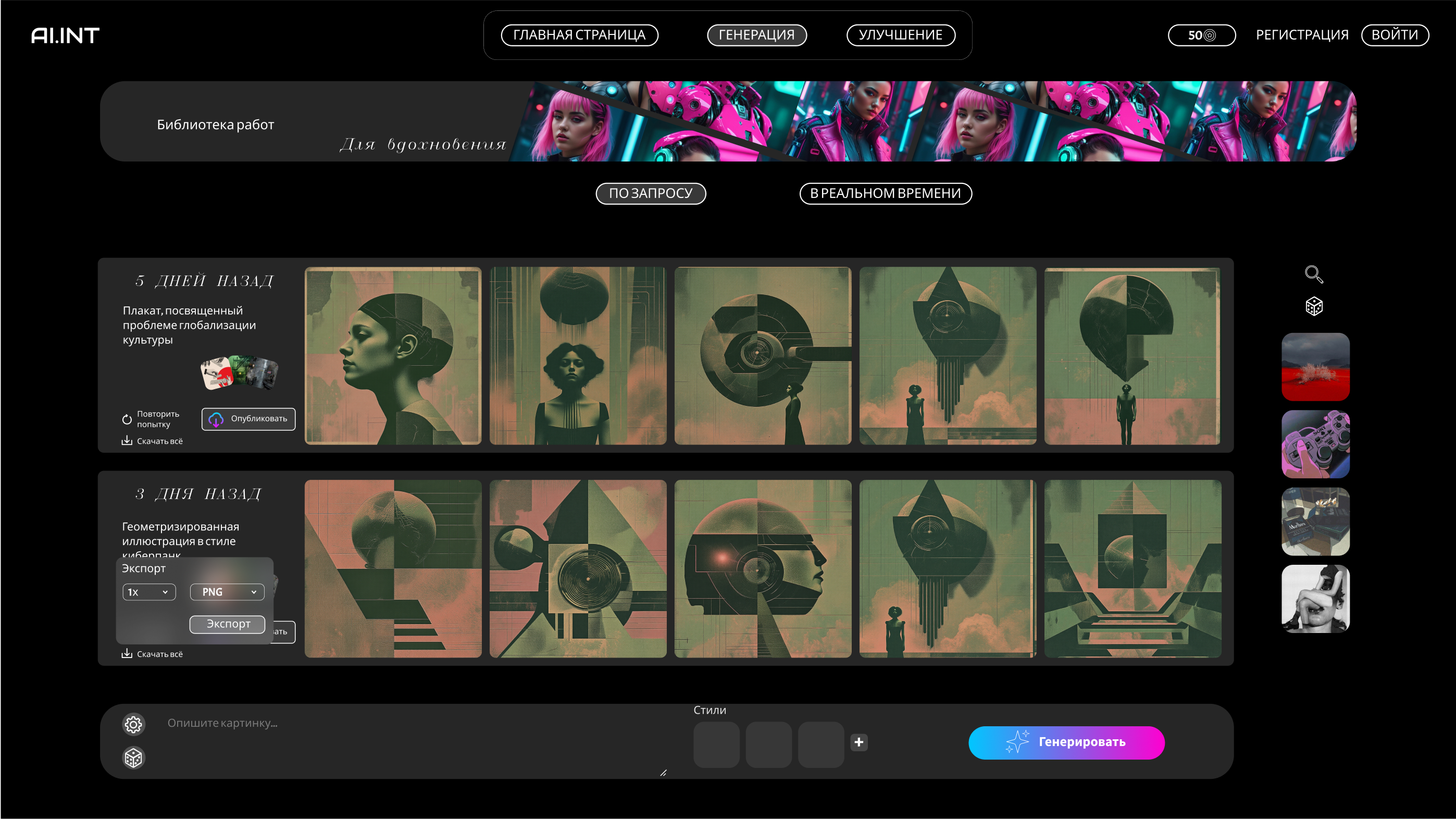
Task: Click the plus icon to add a style
Action: [858, 742]
